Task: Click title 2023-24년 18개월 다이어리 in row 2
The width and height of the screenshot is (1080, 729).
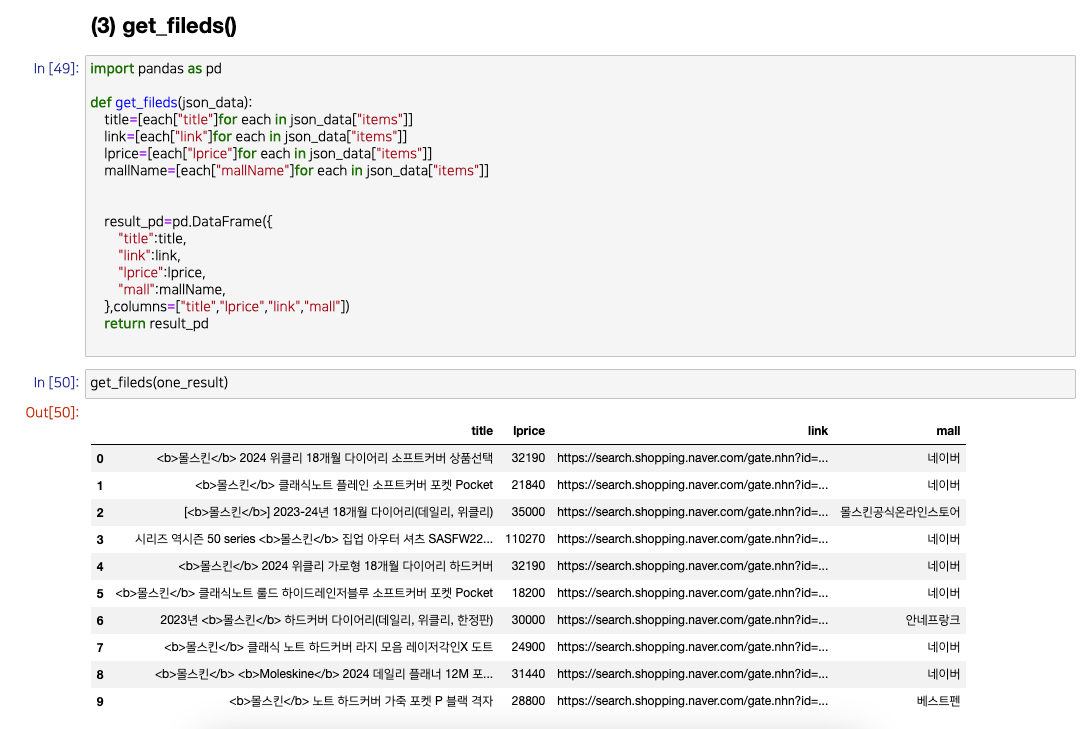Action: click(x=338, y=512)
